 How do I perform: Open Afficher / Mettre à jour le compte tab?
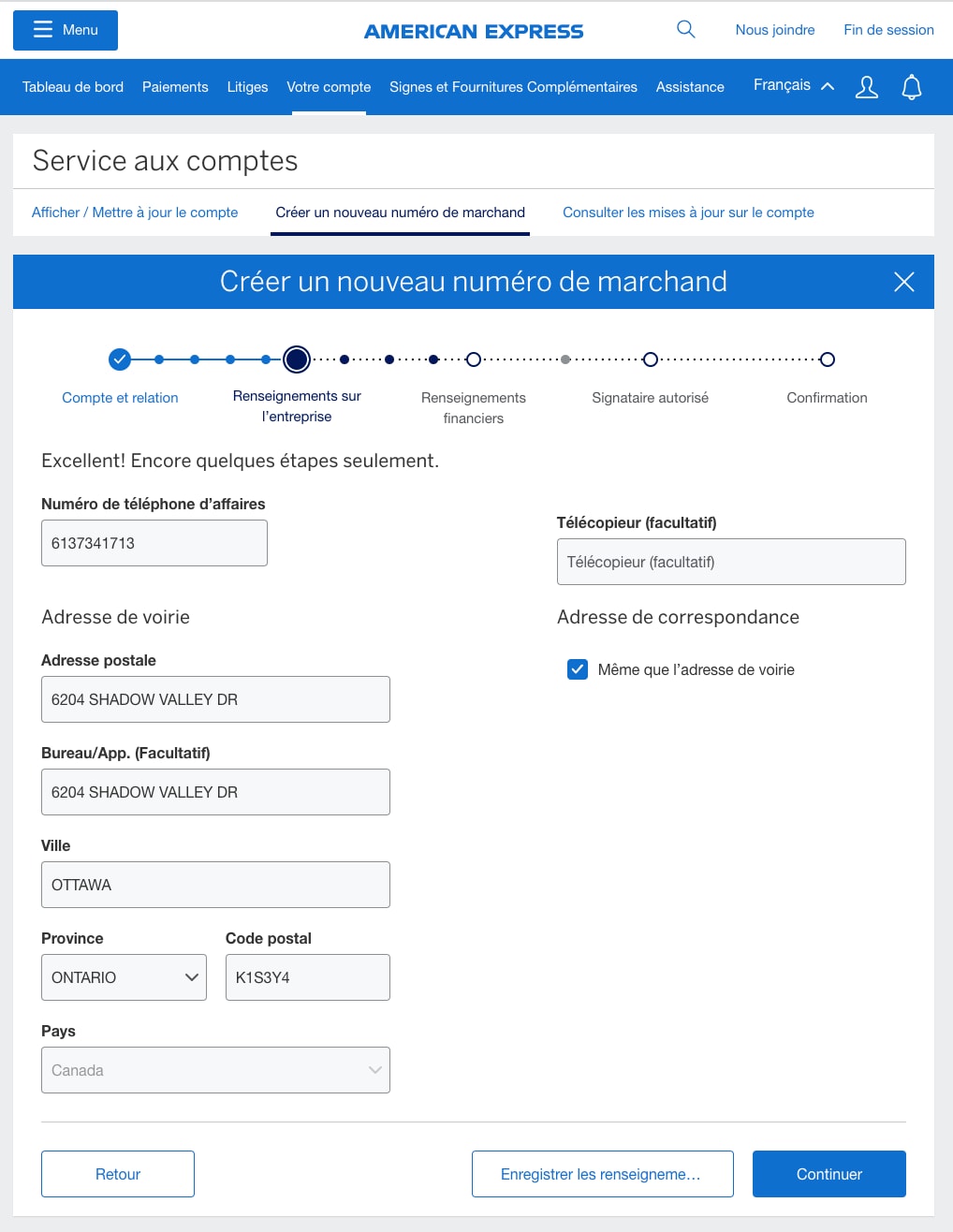pos(134,213)
